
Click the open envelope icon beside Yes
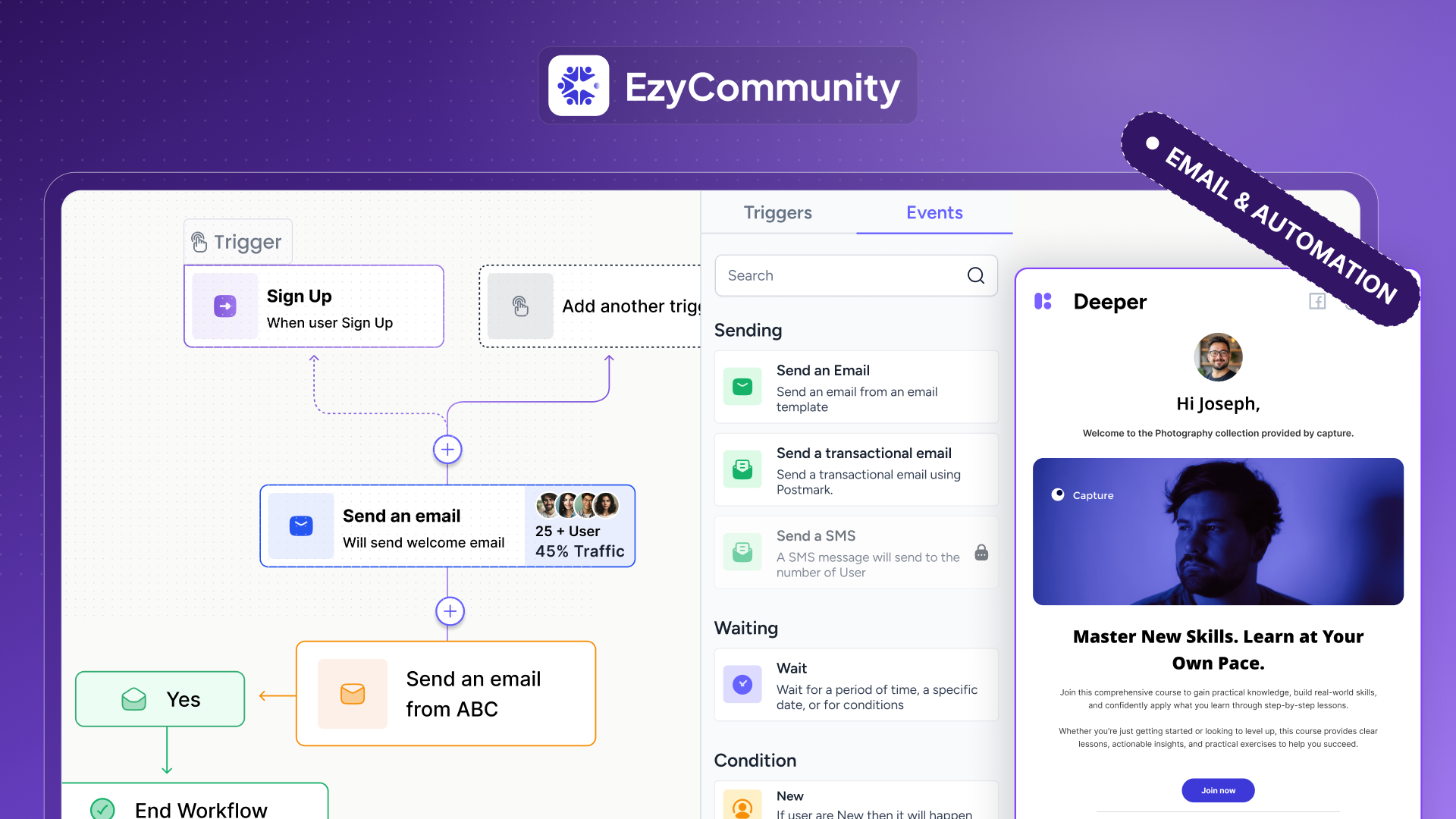click(134, 699)
